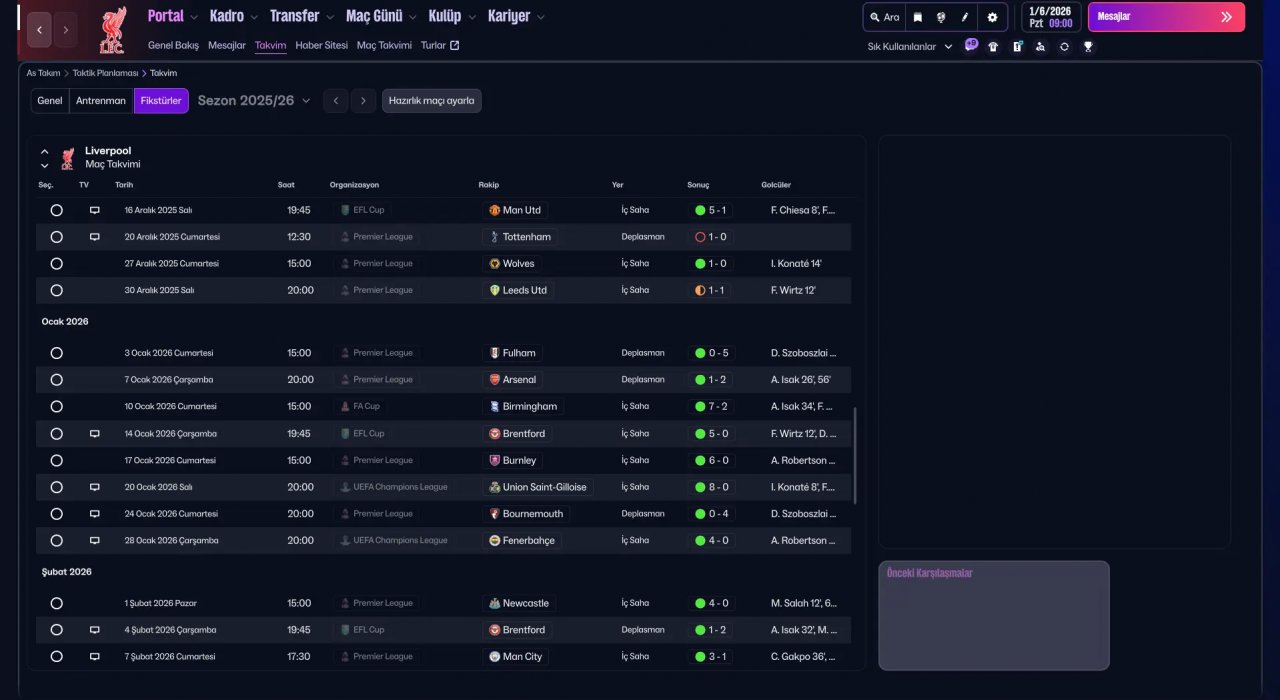Expand the Transfer menu dropdown
This screenshot has width=1280, height=700.
tap(301, 16)
